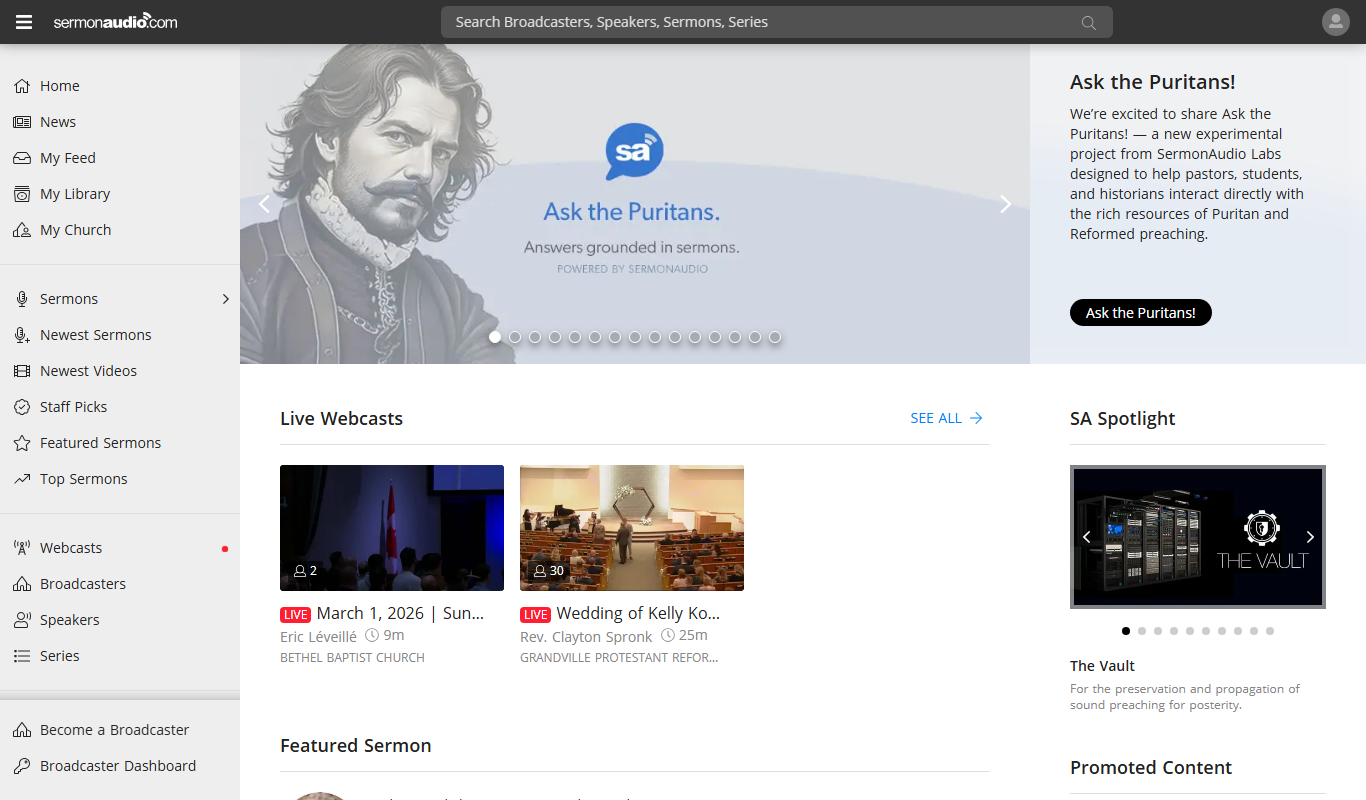Click the Broadcaster Dashboard key icon

(22, 766)
